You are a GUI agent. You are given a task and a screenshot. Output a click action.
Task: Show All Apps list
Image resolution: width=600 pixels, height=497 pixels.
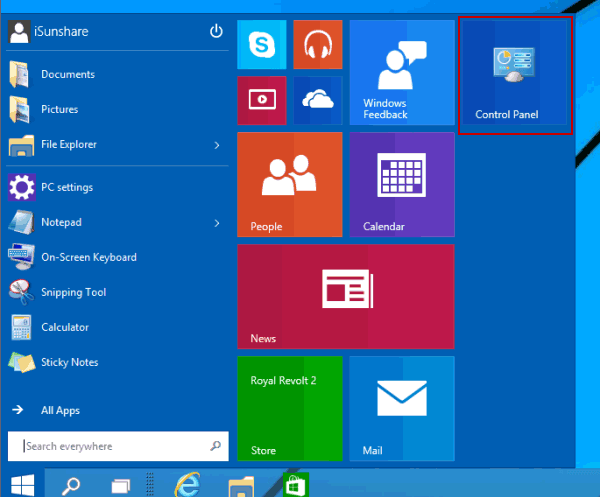(46, 410)
